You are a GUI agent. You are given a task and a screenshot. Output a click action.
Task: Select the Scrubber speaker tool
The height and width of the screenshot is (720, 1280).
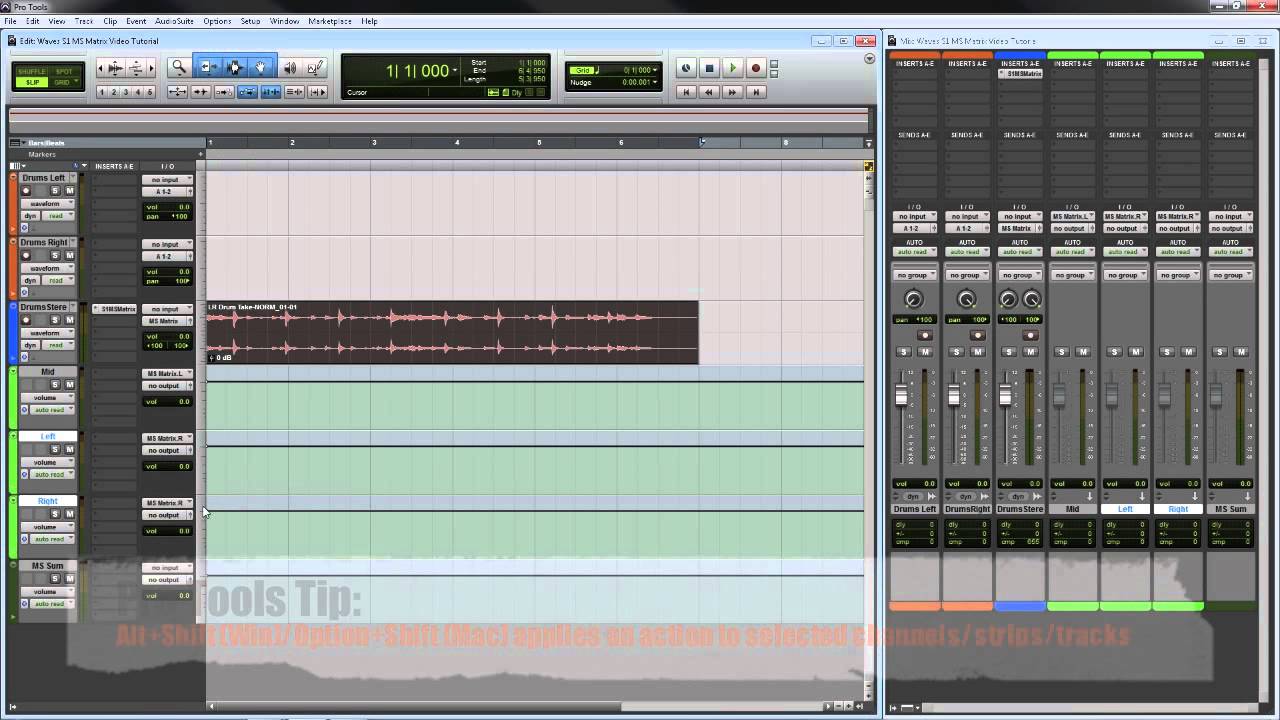click(290, 67)
